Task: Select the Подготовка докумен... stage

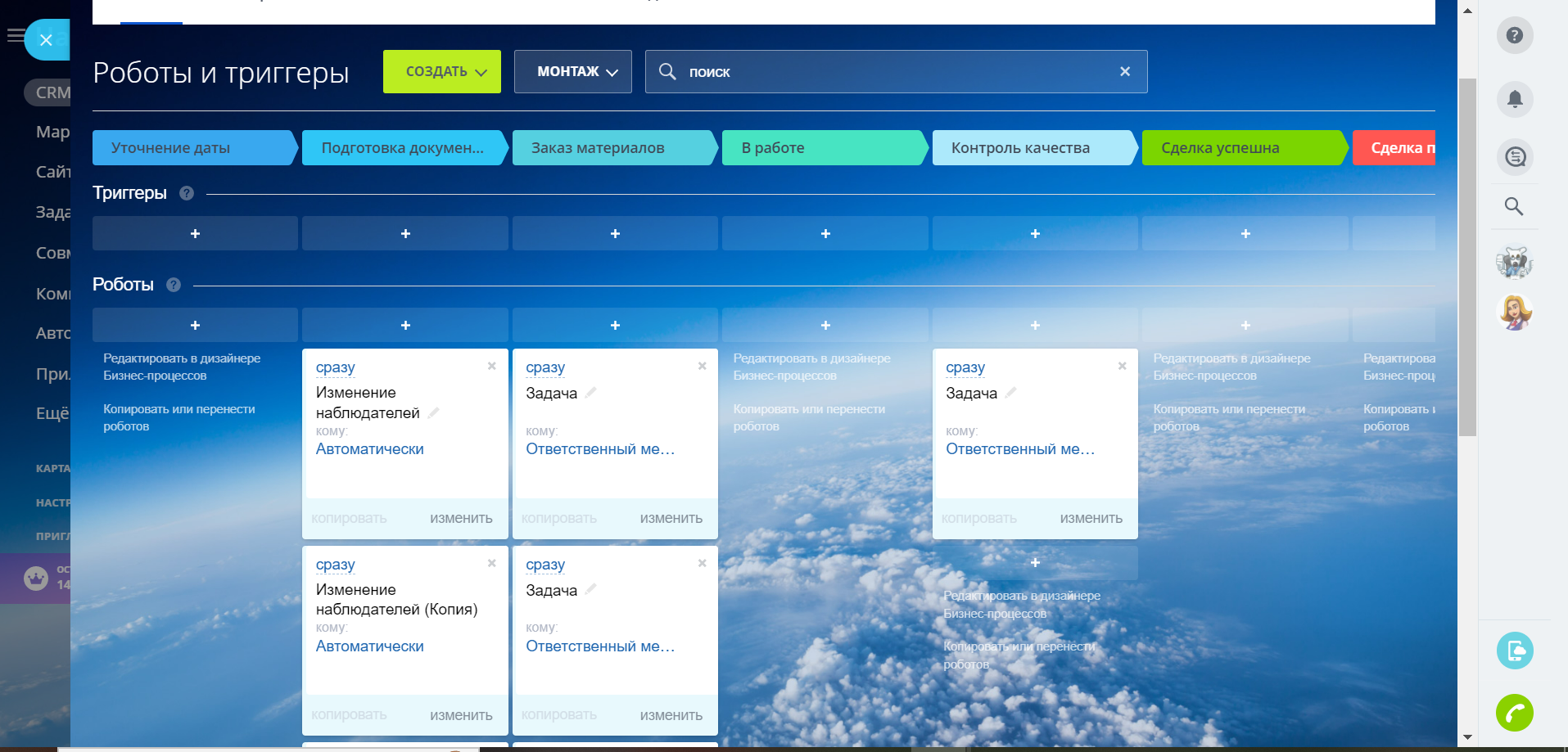Action: pyautogui.click(x=405, y=148)
